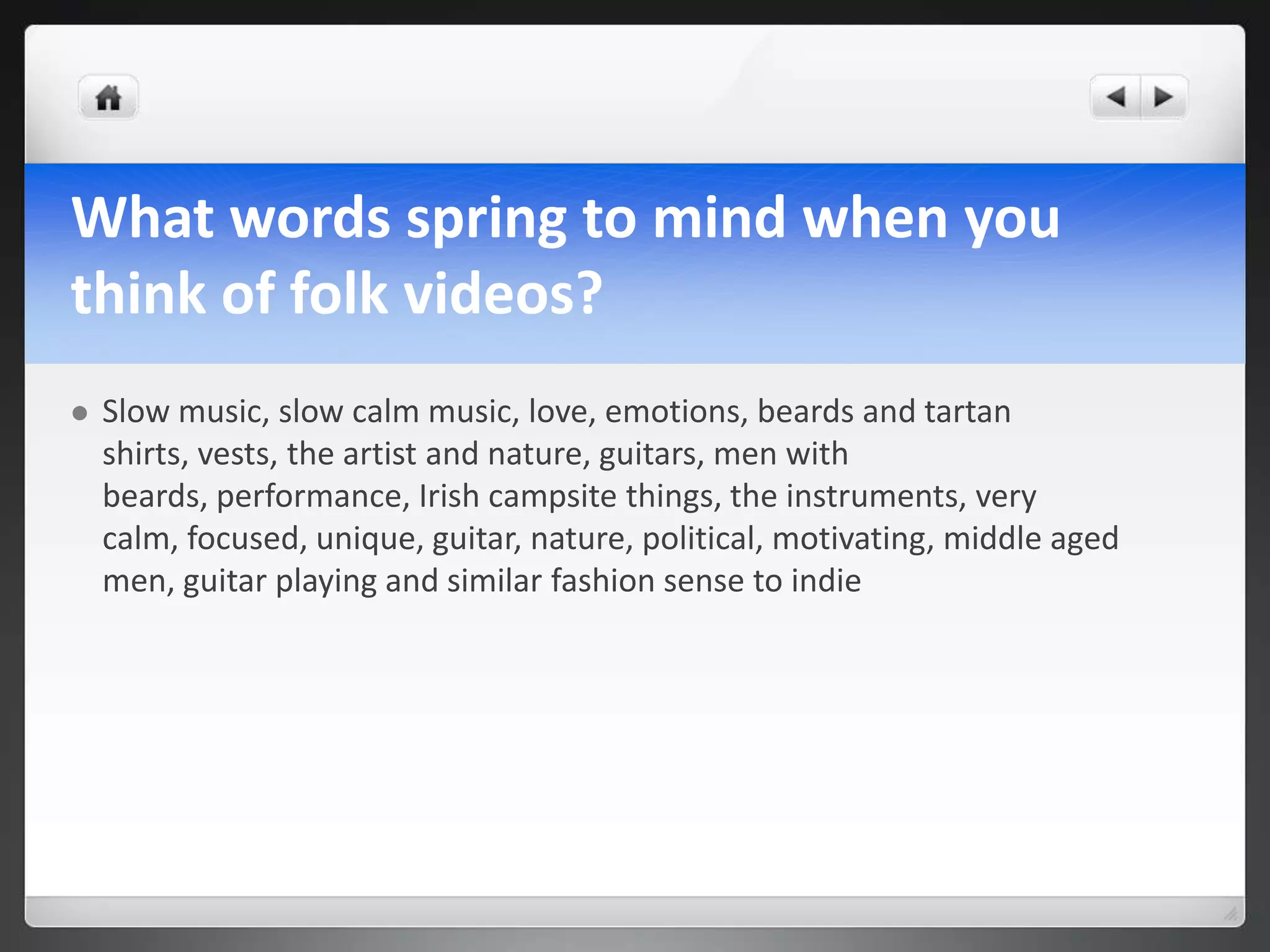Select the title line 'think of folk videos?'
Image resolution: width=1270 pixels, height=952 pixels.
(337, 294)
